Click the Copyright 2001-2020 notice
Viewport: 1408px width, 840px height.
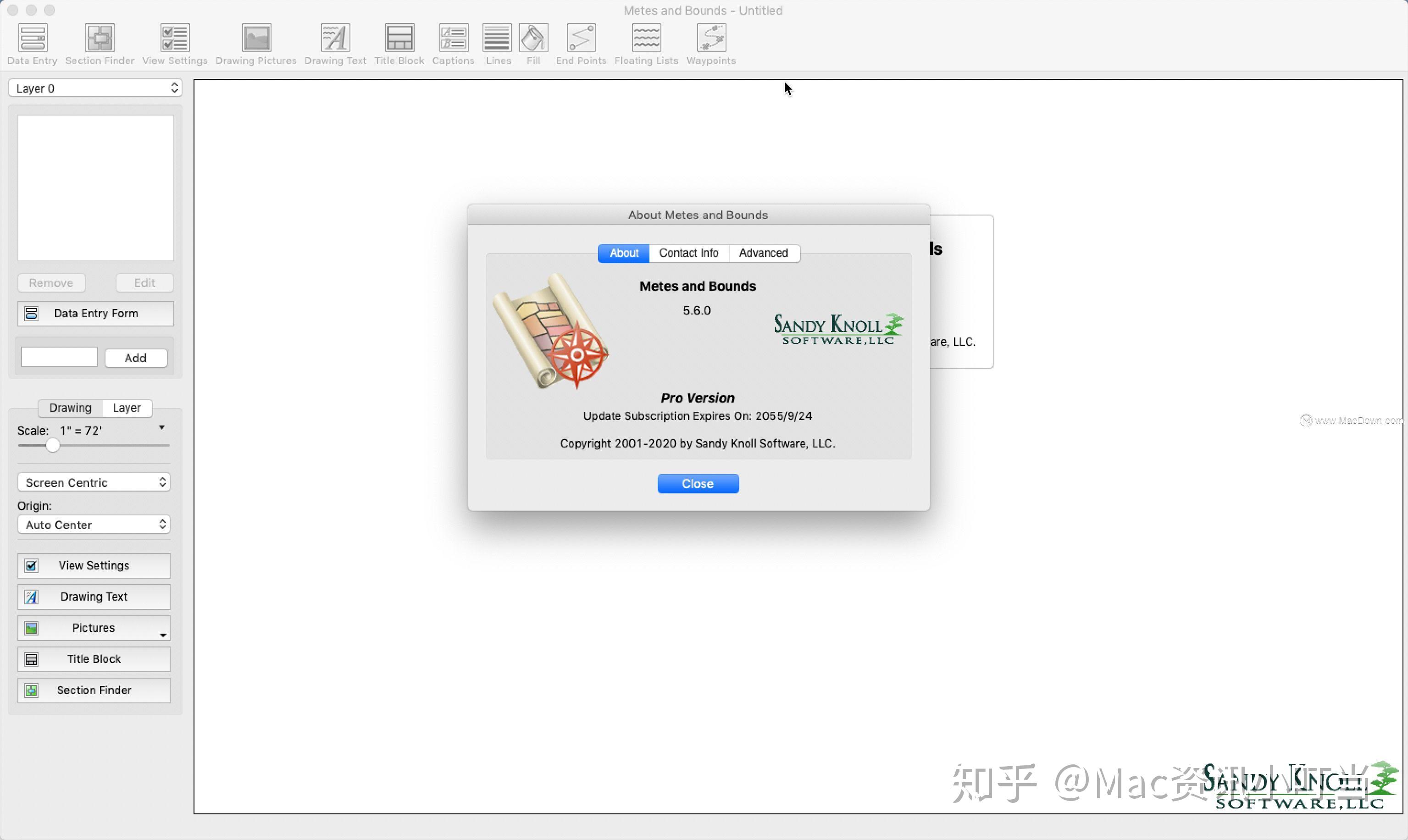point(698,443)
